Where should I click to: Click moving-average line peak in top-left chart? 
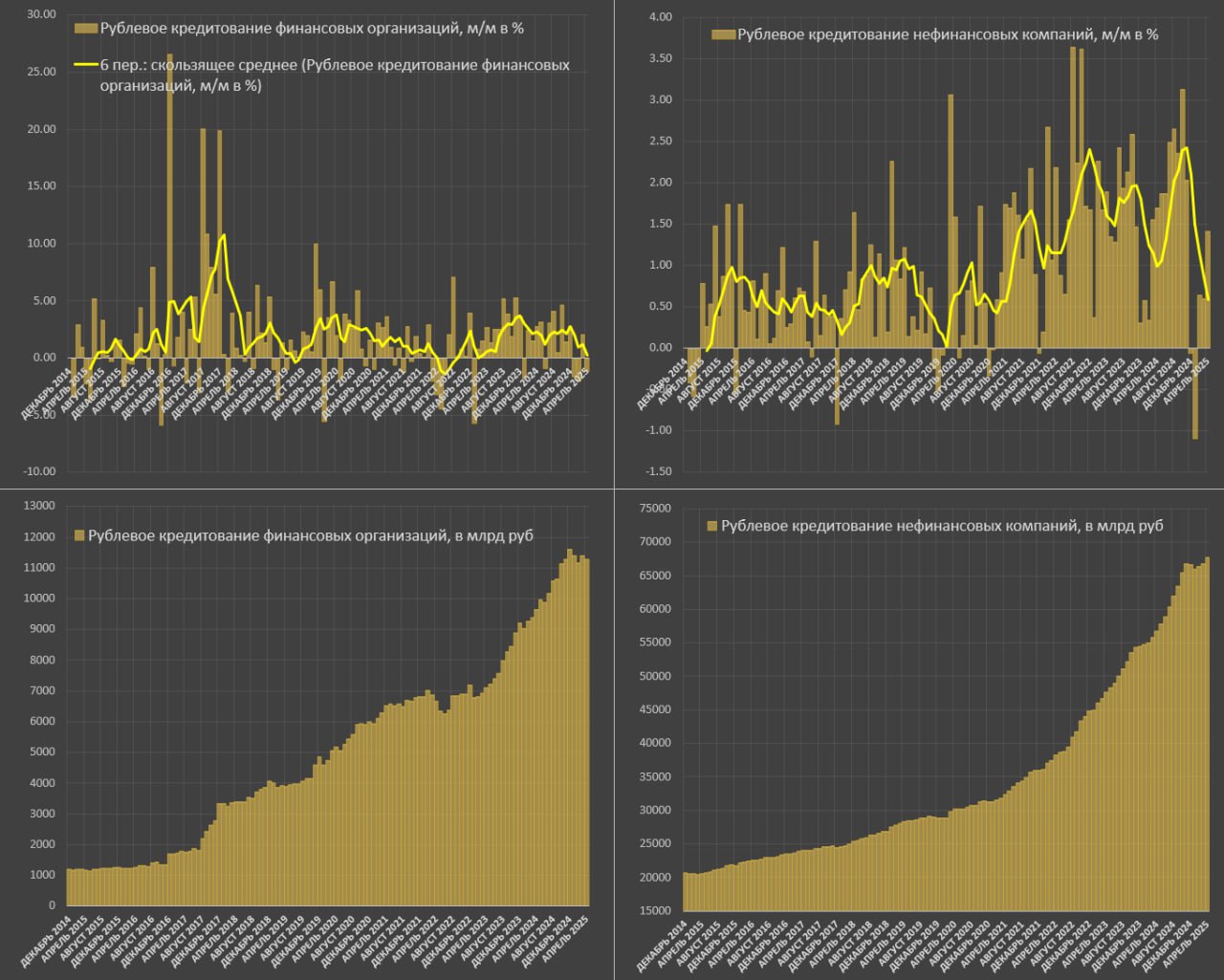[224, 235]
